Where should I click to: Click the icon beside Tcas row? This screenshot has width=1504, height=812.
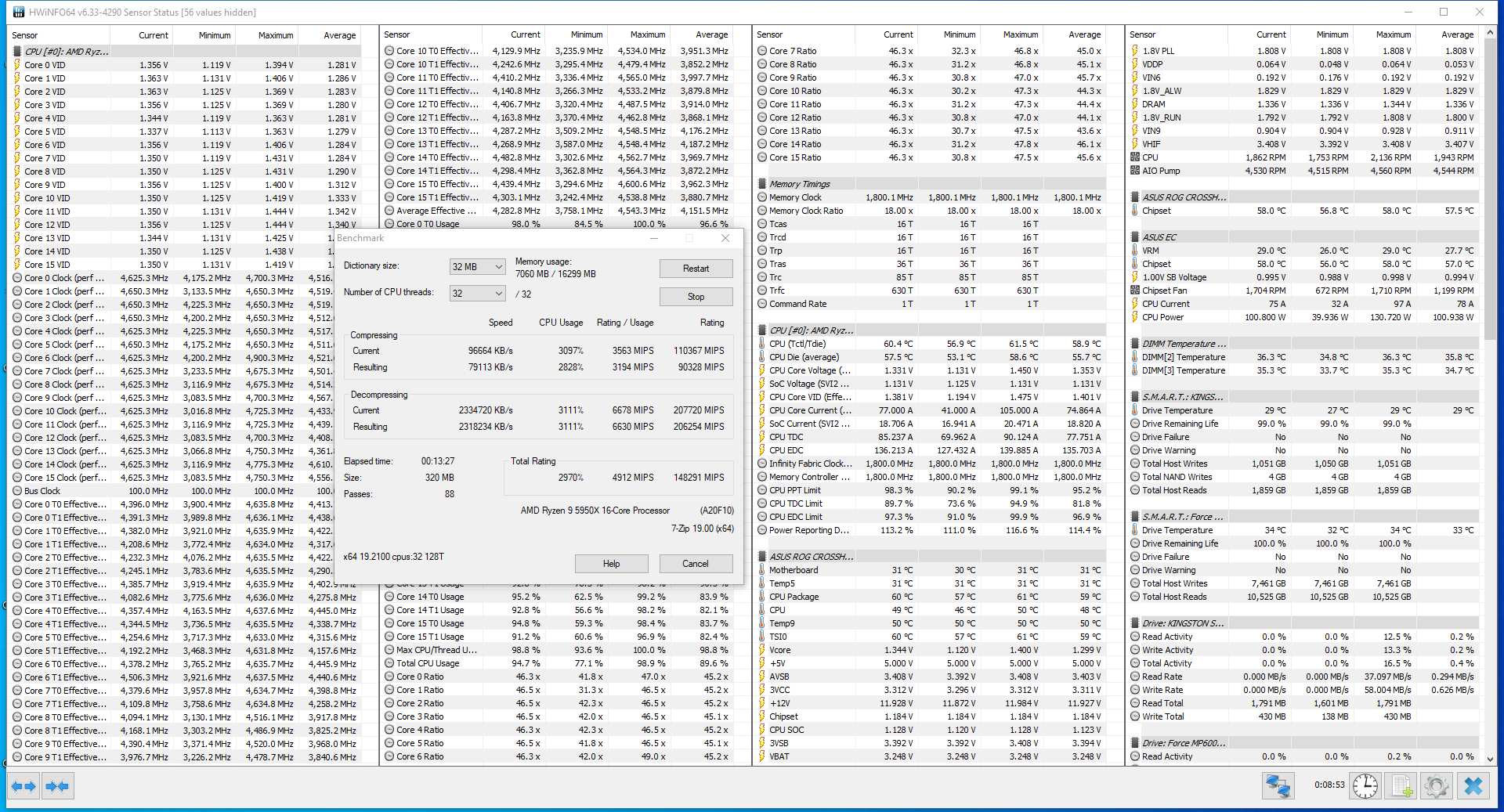pyautogui.click(x=761, y=224)
